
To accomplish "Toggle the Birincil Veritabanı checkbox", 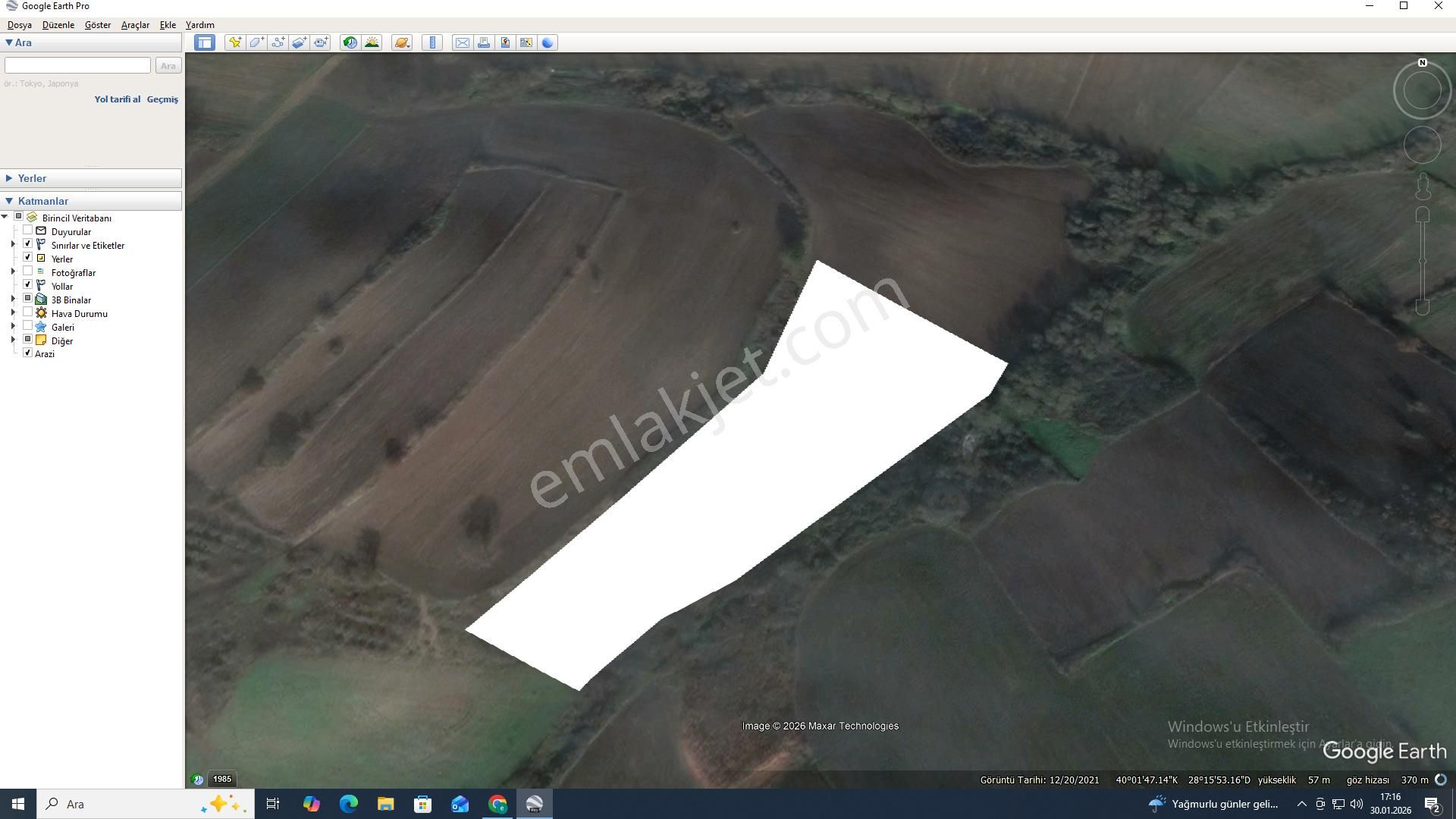I will point(19,217).
